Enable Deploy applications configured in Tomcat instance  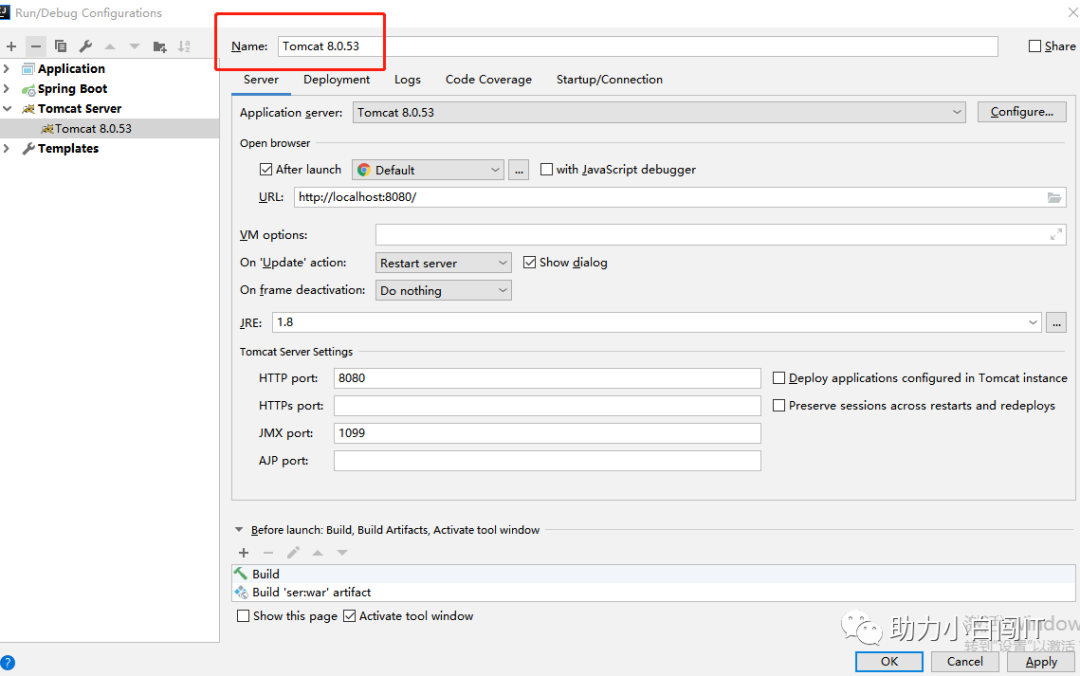click(x=778, y=378)
